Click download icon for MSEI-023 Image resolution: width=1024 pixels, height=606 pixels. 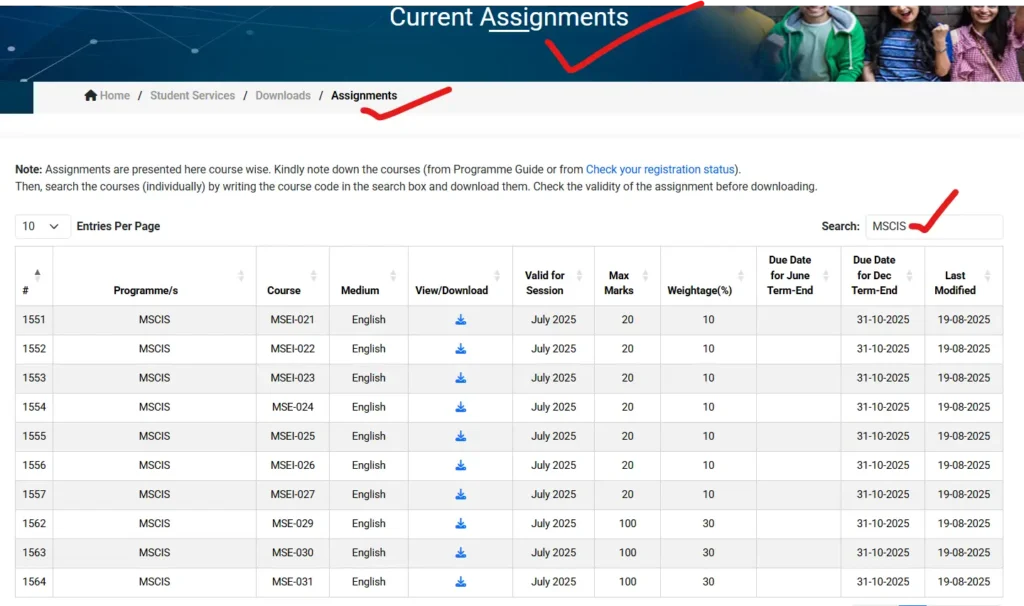[x=461, y=378]
